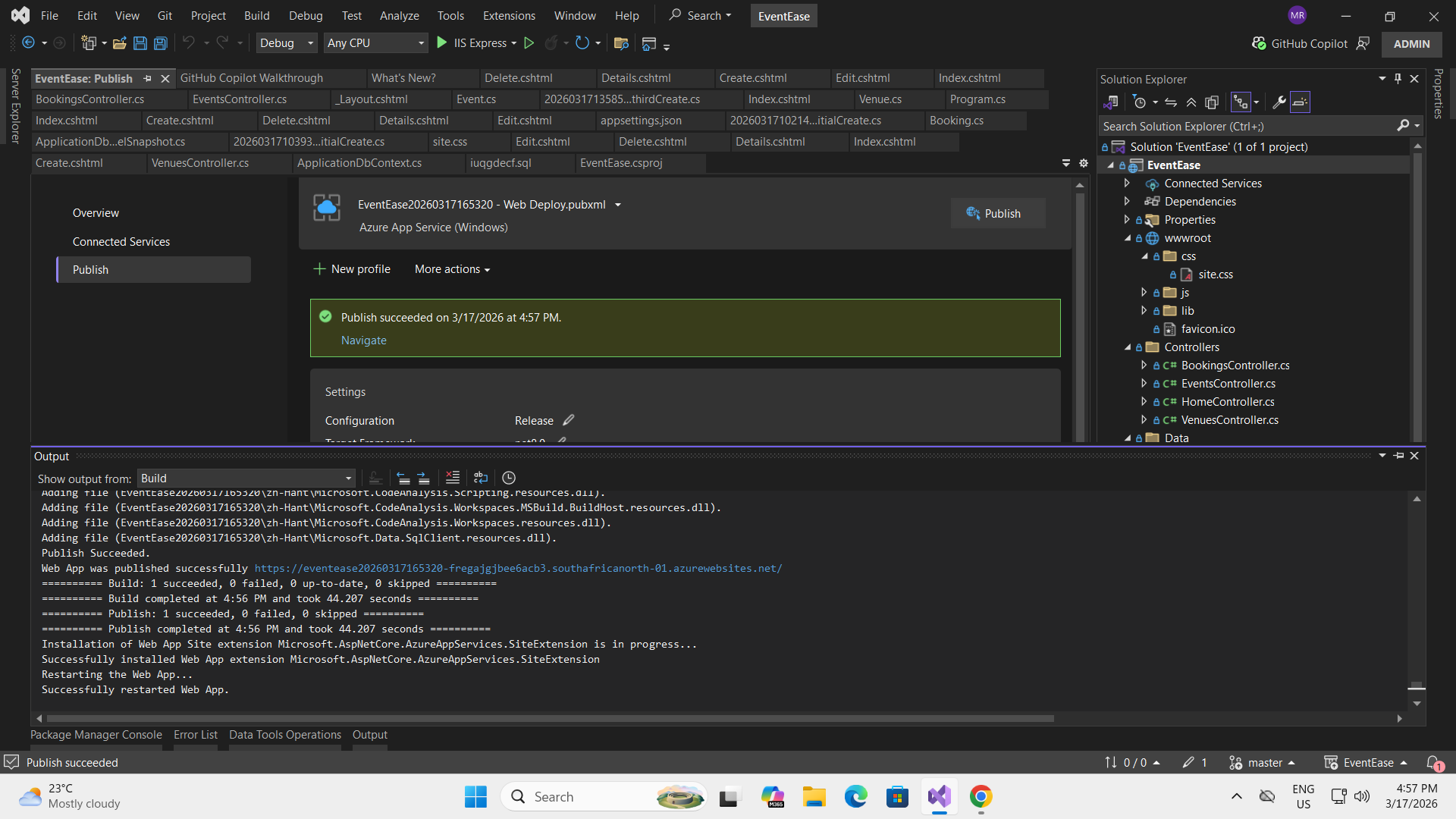Clear all text in Output window
1456x819 pixels.
pyautogui.click(x=453, y=478)
